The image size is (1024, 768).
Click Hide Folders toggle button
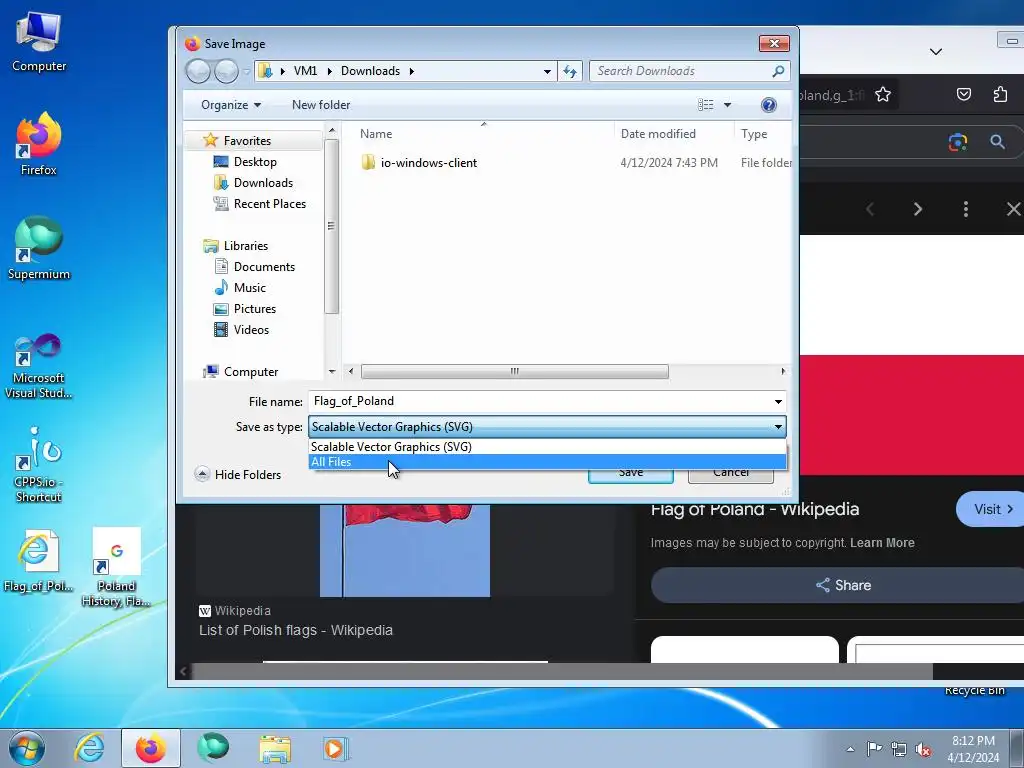tap(238, 474)
